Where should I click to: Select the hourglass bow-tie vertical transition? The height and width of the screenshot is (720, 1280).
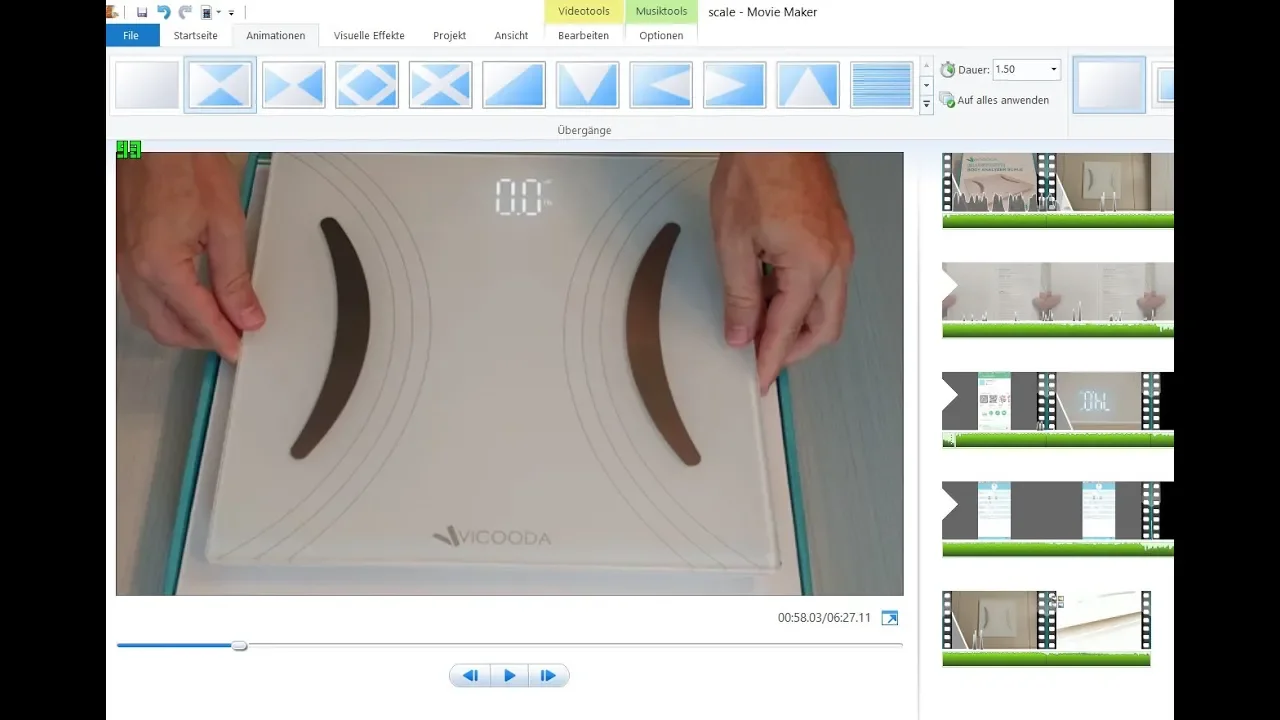click(x=220, y=84)
